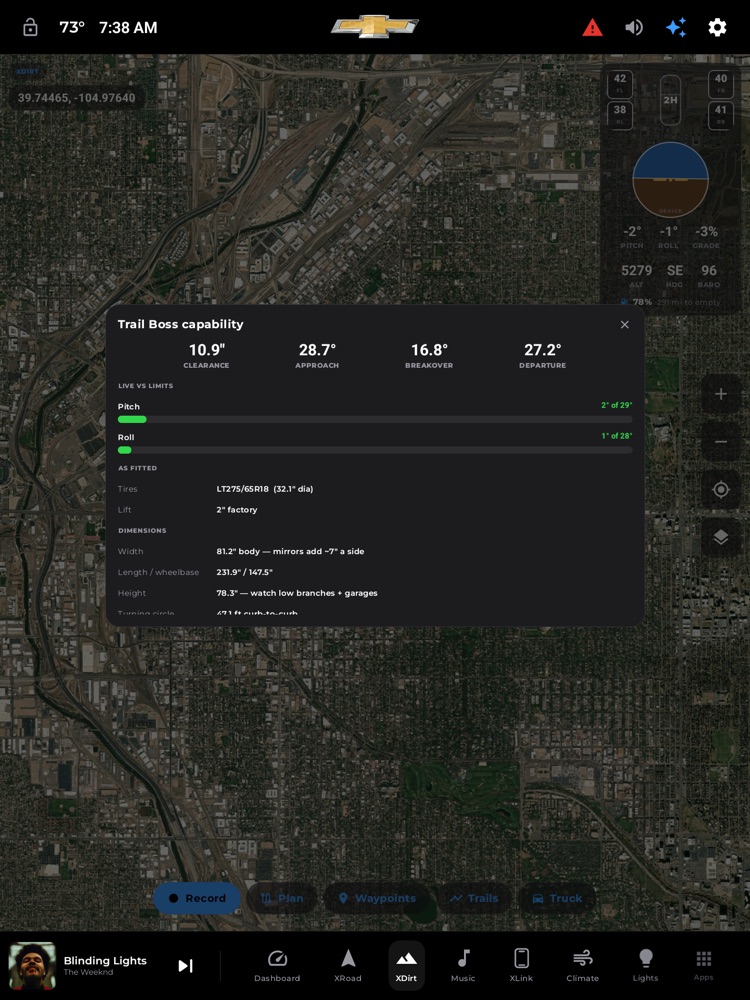Tap the lock icon in top bar

tap(30, 27)
